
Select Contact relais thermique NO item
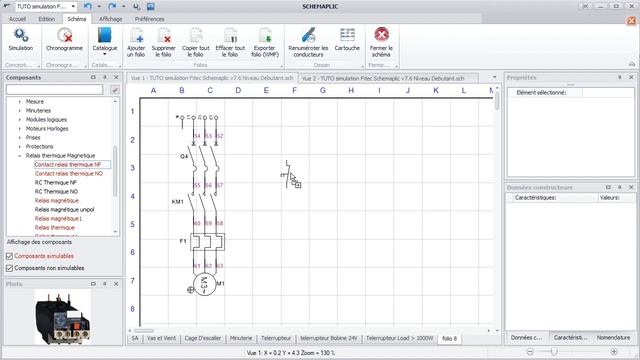pos(69,173)
